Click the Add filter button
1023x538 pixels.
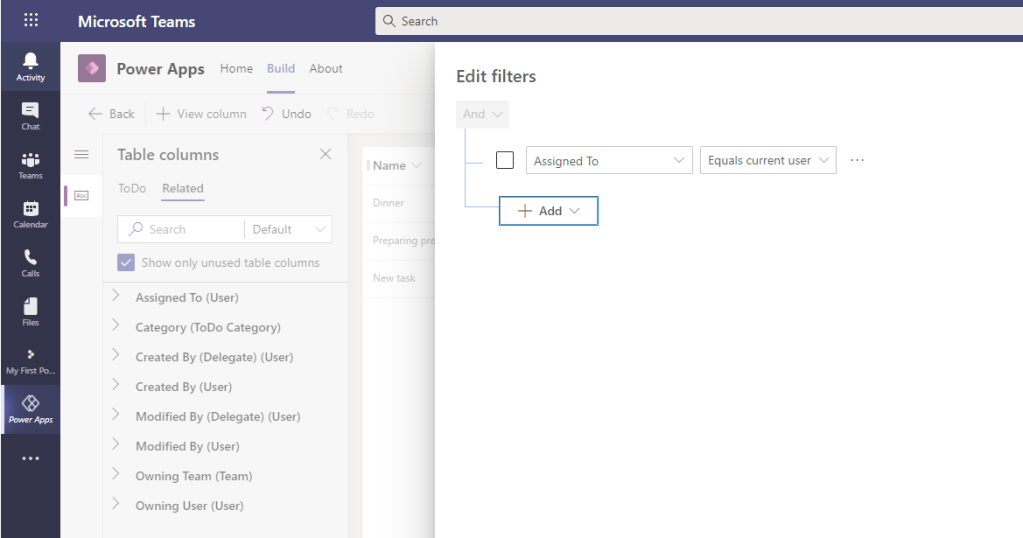[548, 211]
